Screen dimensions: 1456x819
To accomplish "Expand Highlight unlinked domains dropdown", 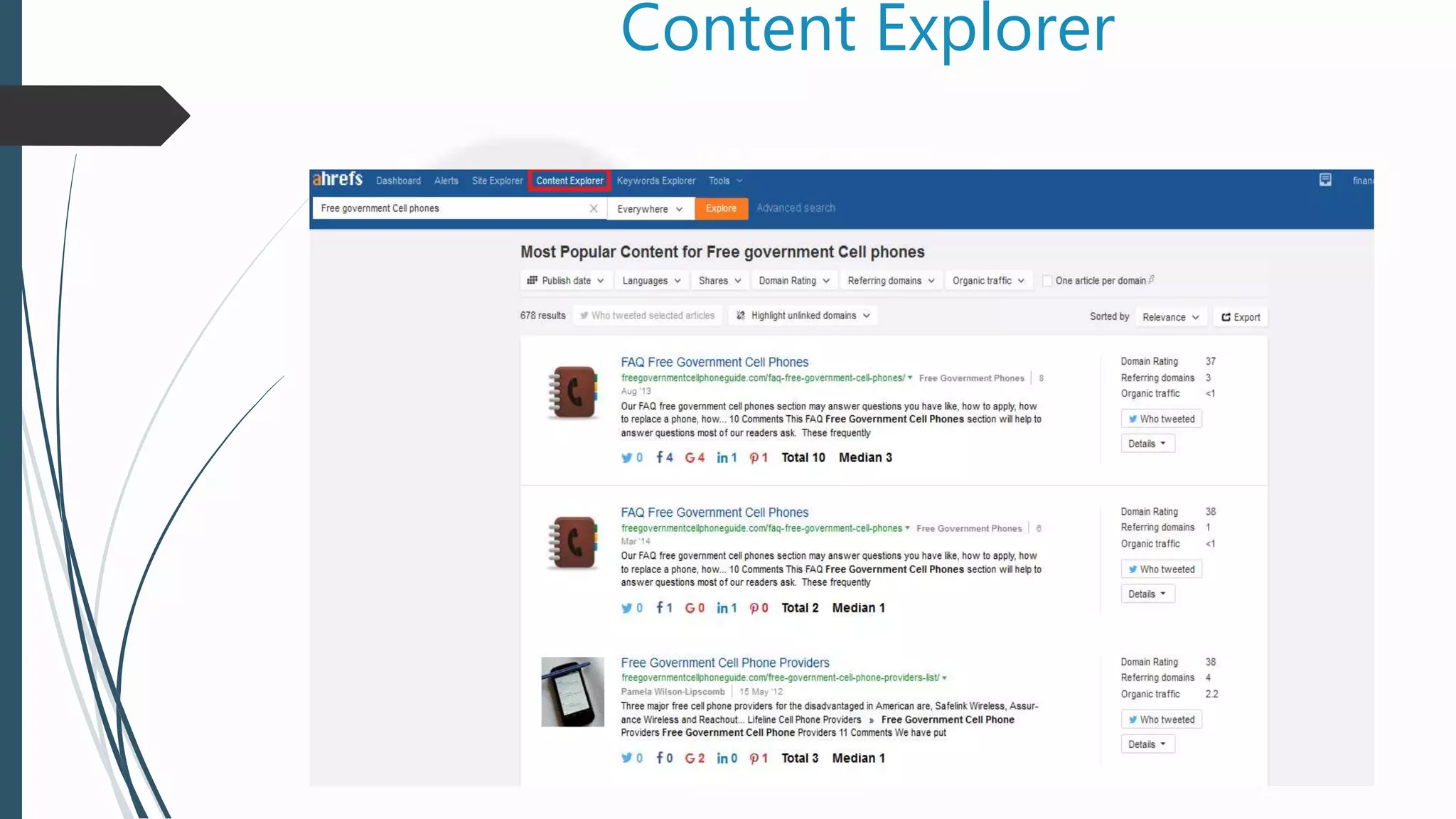I will point(803,316).
